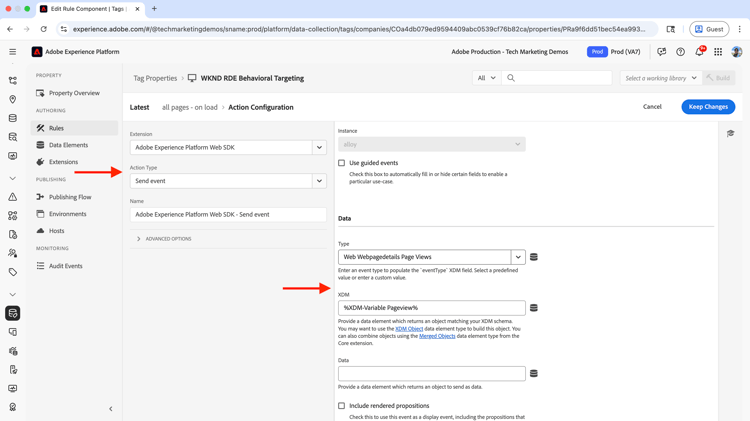
Task: Click the data element picker beside Type
Action: coord(534,257)
